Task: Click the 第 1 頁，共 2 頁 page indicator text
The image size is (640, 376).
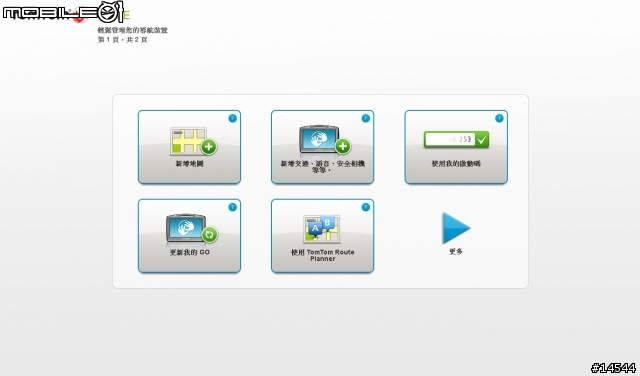Action: 122,40
